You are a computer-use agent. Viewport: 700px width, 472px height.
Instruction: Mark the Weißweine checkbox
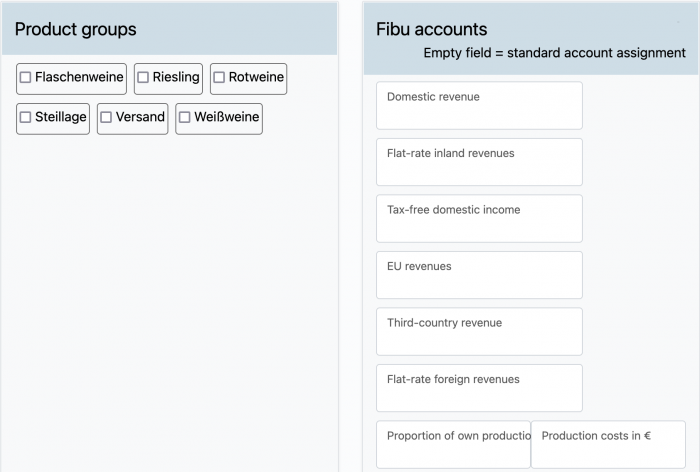click(184, 118)
